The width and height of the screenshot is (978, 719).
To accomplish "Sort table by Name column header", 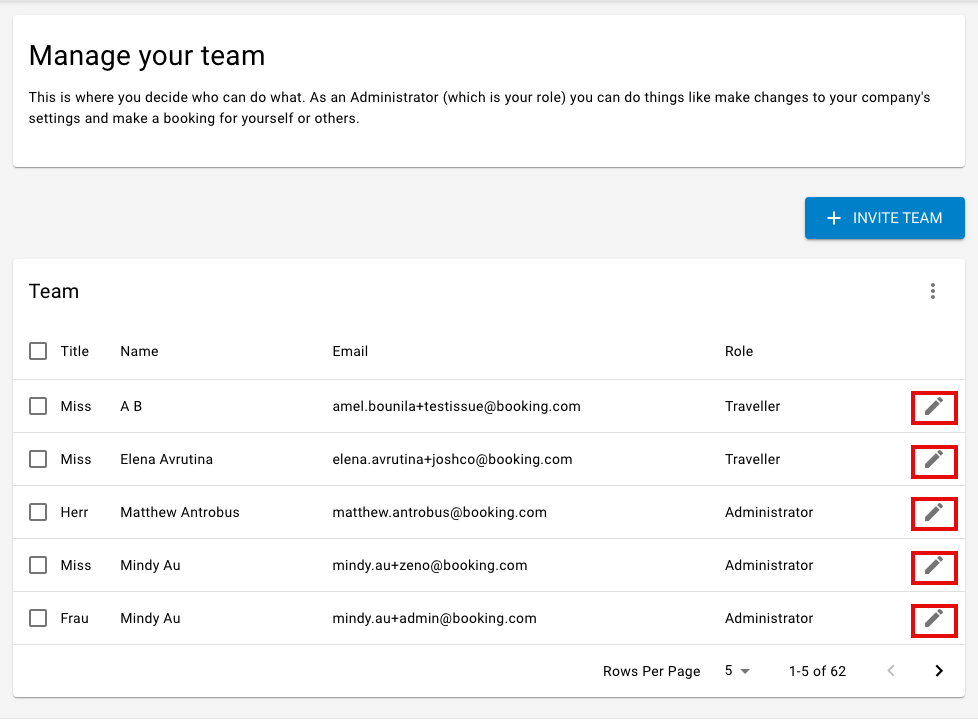I will click(139, 352).
